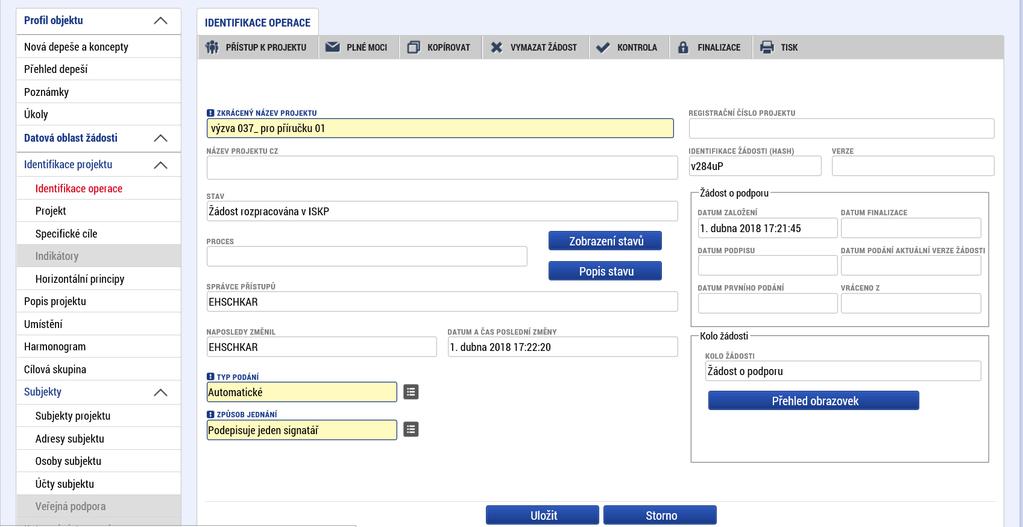The height and width of the screenshot is (527, 1023).
Task: Click the Tisk printer icon
Action: click(x=767, y=48)
